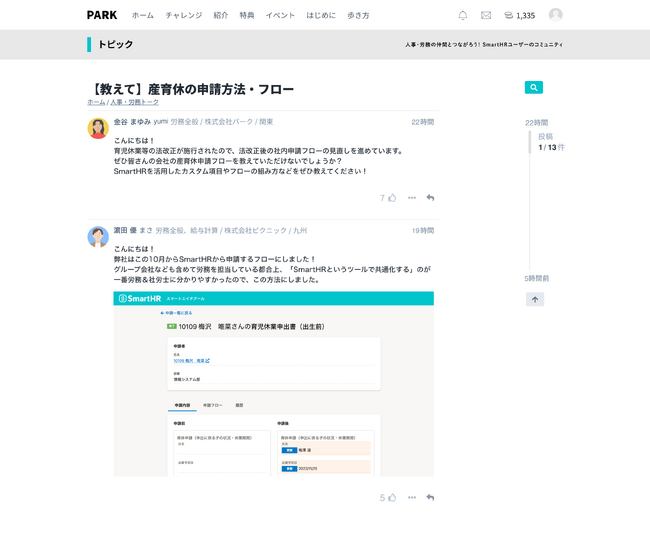Open the 特典 navigation item
Screen dimensions: 650x543
(x=247, y=15)
